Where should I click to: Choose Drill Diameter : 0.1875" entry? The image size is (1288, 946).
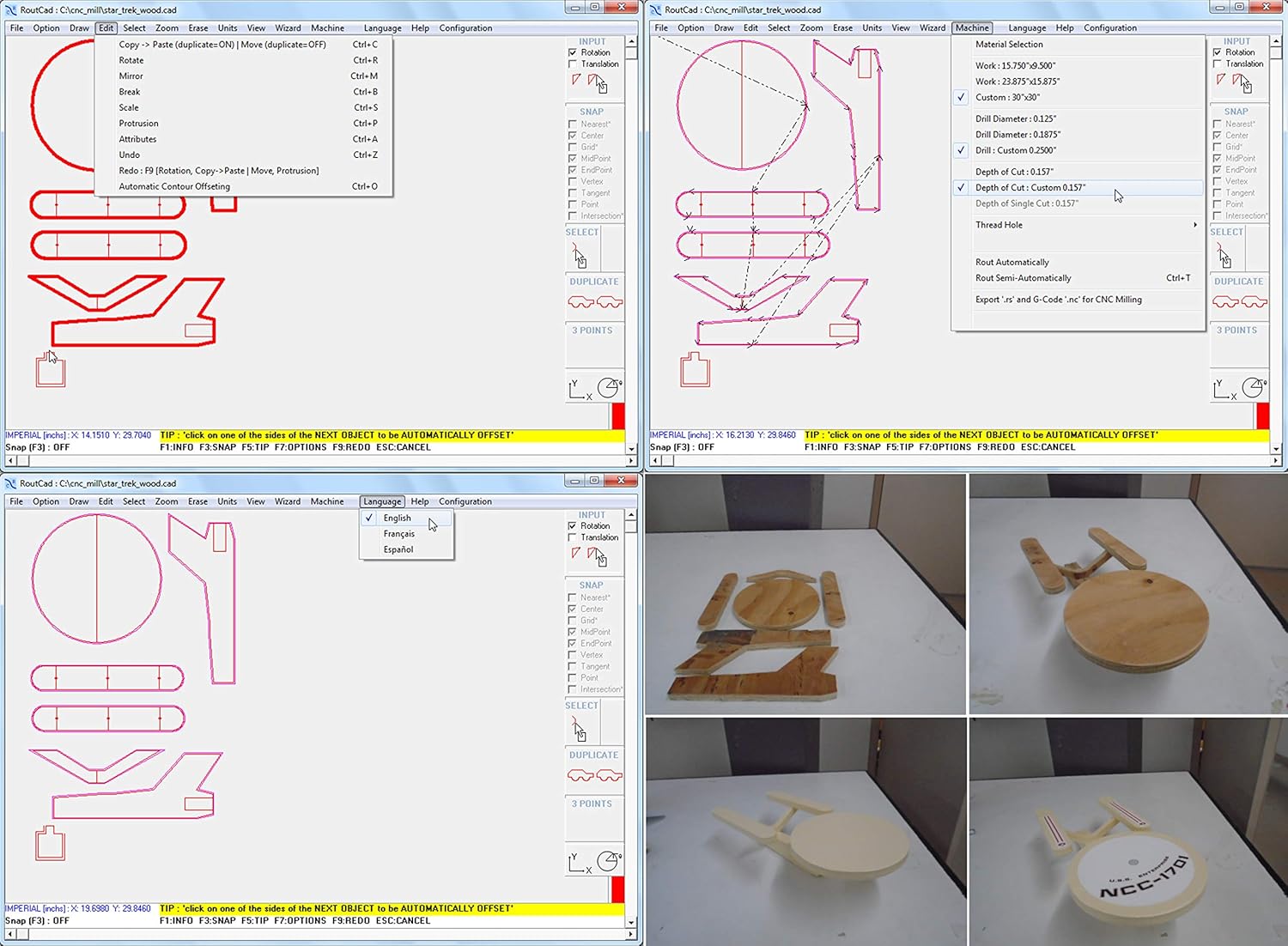[x=1078, y=135]
